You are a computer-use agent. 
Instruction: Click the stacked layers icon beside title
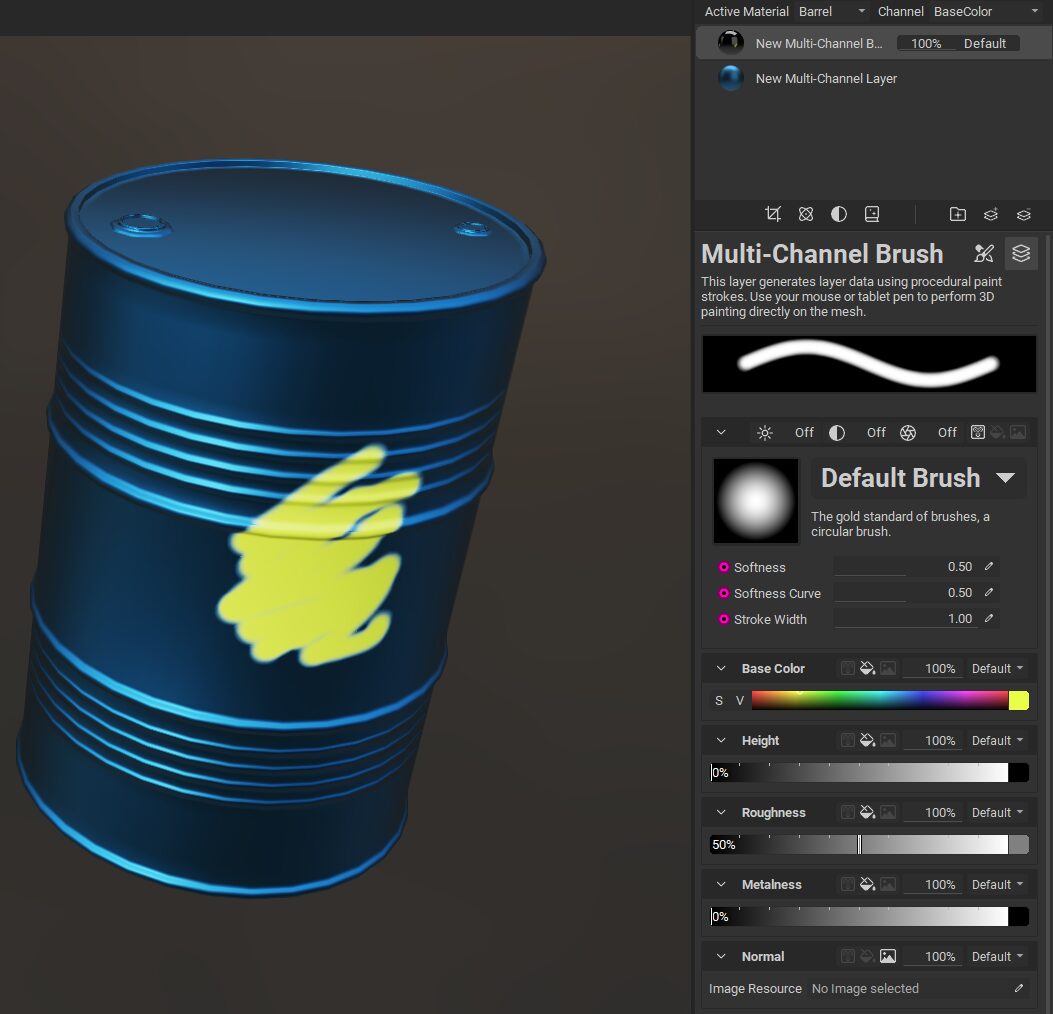click(1020, 253)
